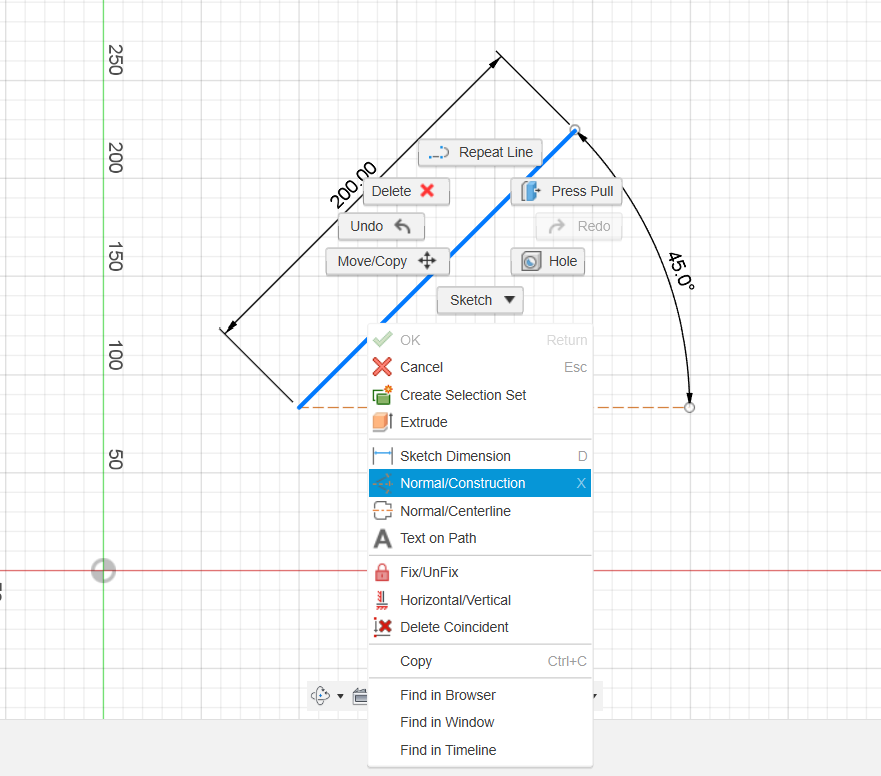The height and width of the screenshot is (776, 881).
Task: Click the red X icon on Delete
Action: 427,190
